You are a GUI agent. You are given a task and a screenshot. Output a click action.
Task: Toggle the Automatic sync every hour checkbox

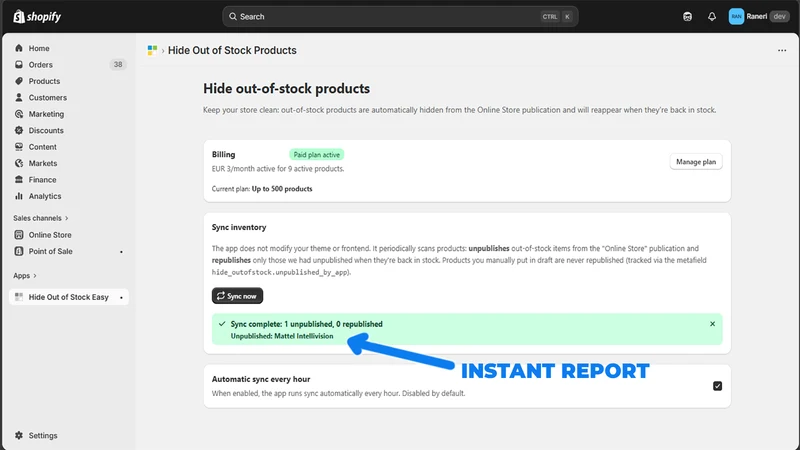[x=717, y=386]
